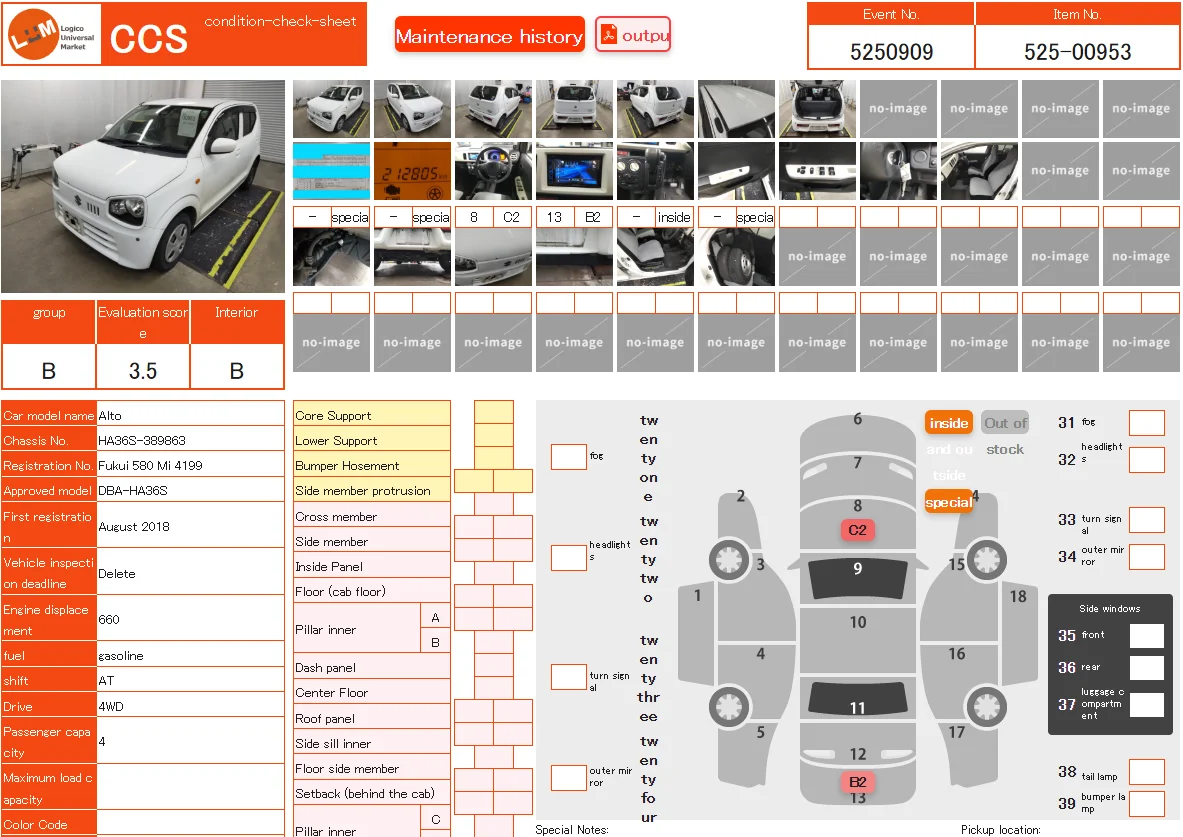Click the red C2 damage marker
Screen dimensions: 1183x837
pos(857,530)
